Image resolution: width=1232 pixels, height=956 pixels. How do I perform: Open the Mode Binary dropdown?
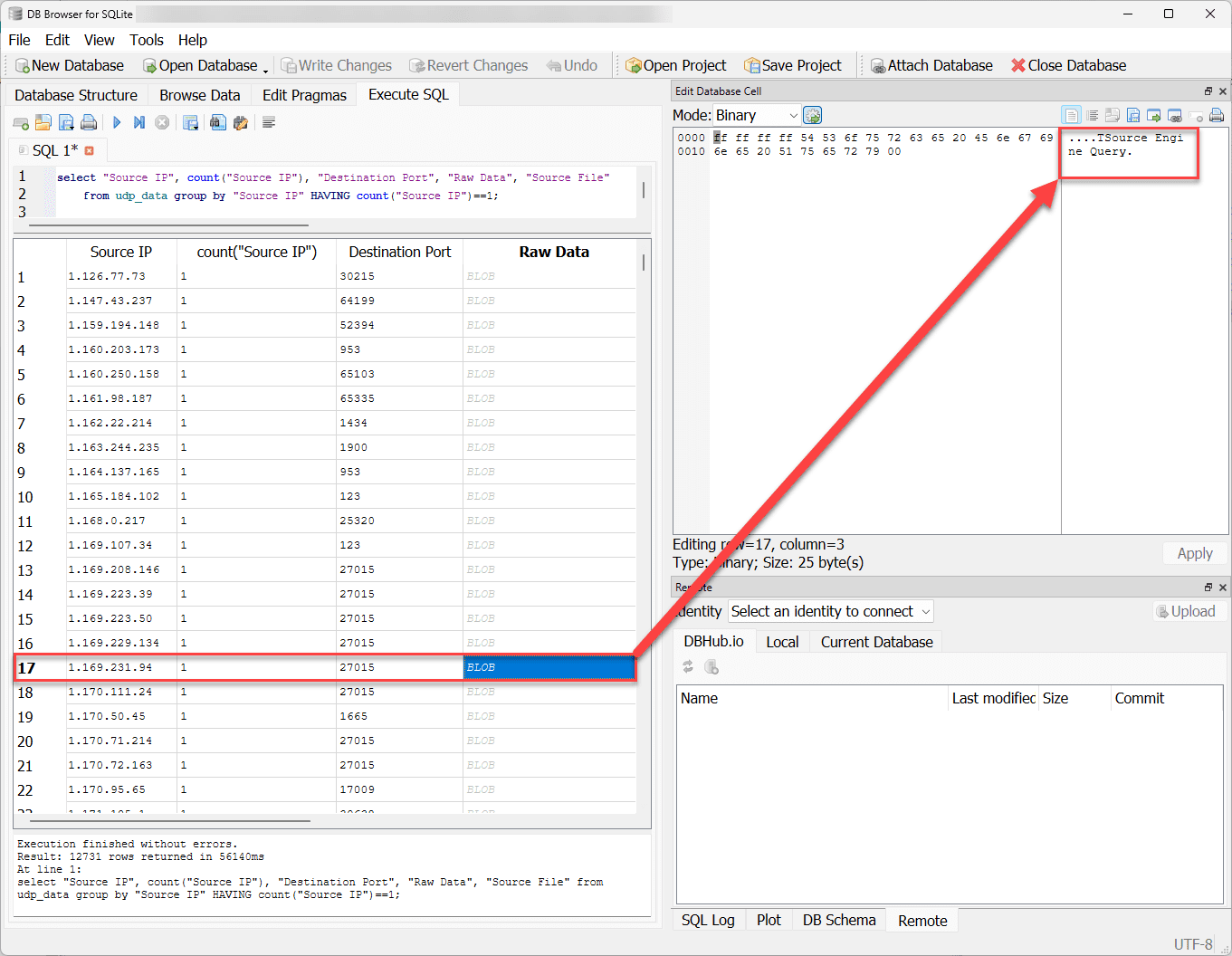pos(757,116)
